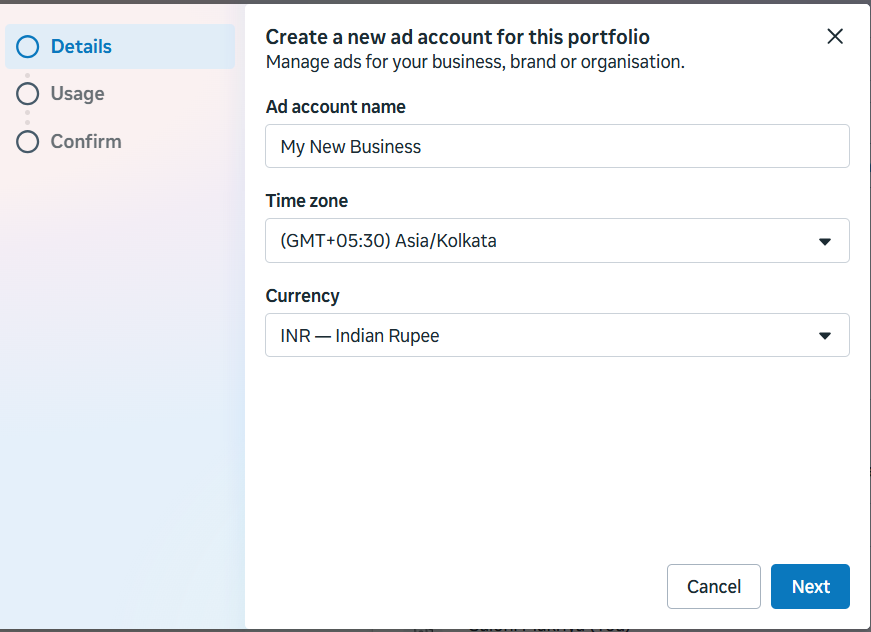Click inside the Ad account name field

tap(557, 146)
